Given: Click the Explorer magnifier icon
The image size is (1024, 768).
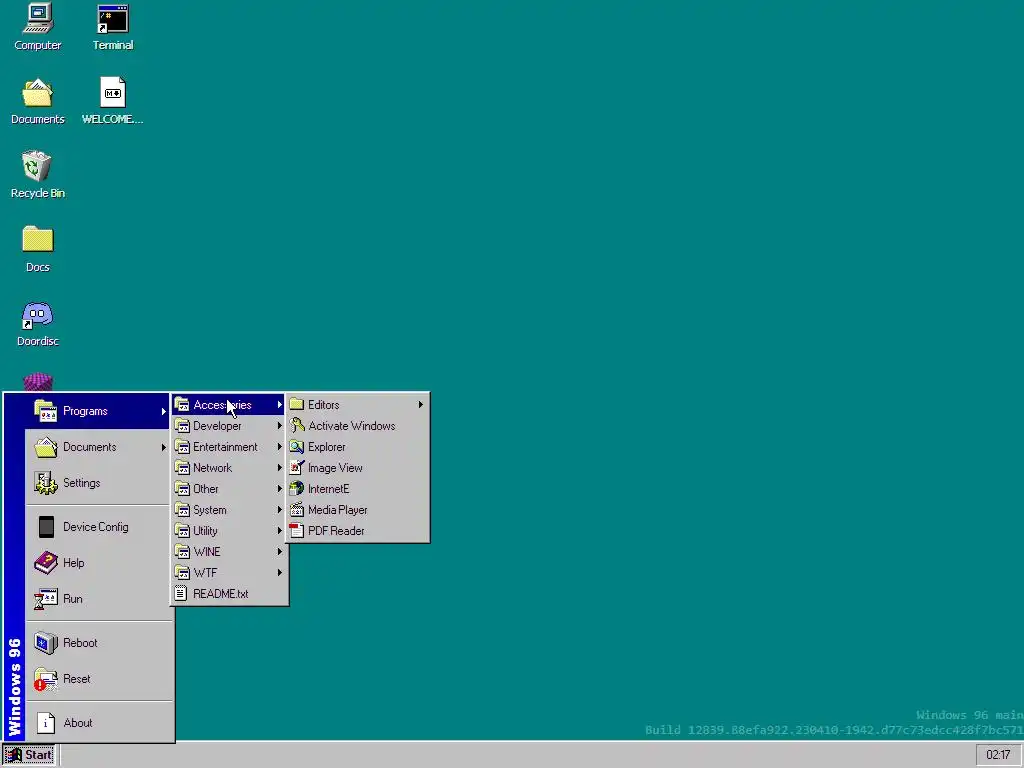Looking at the screenshot, I should click(297, 447).
